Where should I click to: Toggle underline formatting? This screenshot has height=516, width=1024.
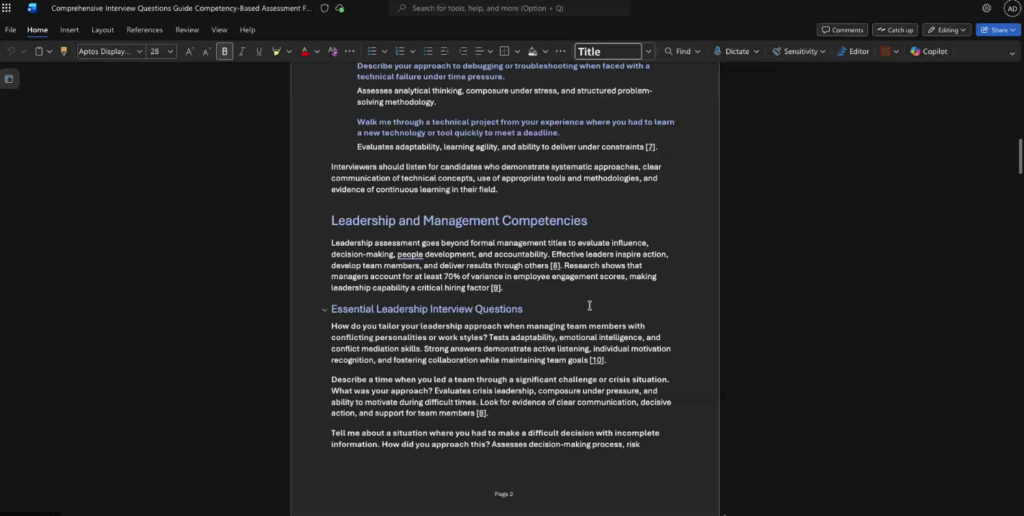click(x=259, y=51)
